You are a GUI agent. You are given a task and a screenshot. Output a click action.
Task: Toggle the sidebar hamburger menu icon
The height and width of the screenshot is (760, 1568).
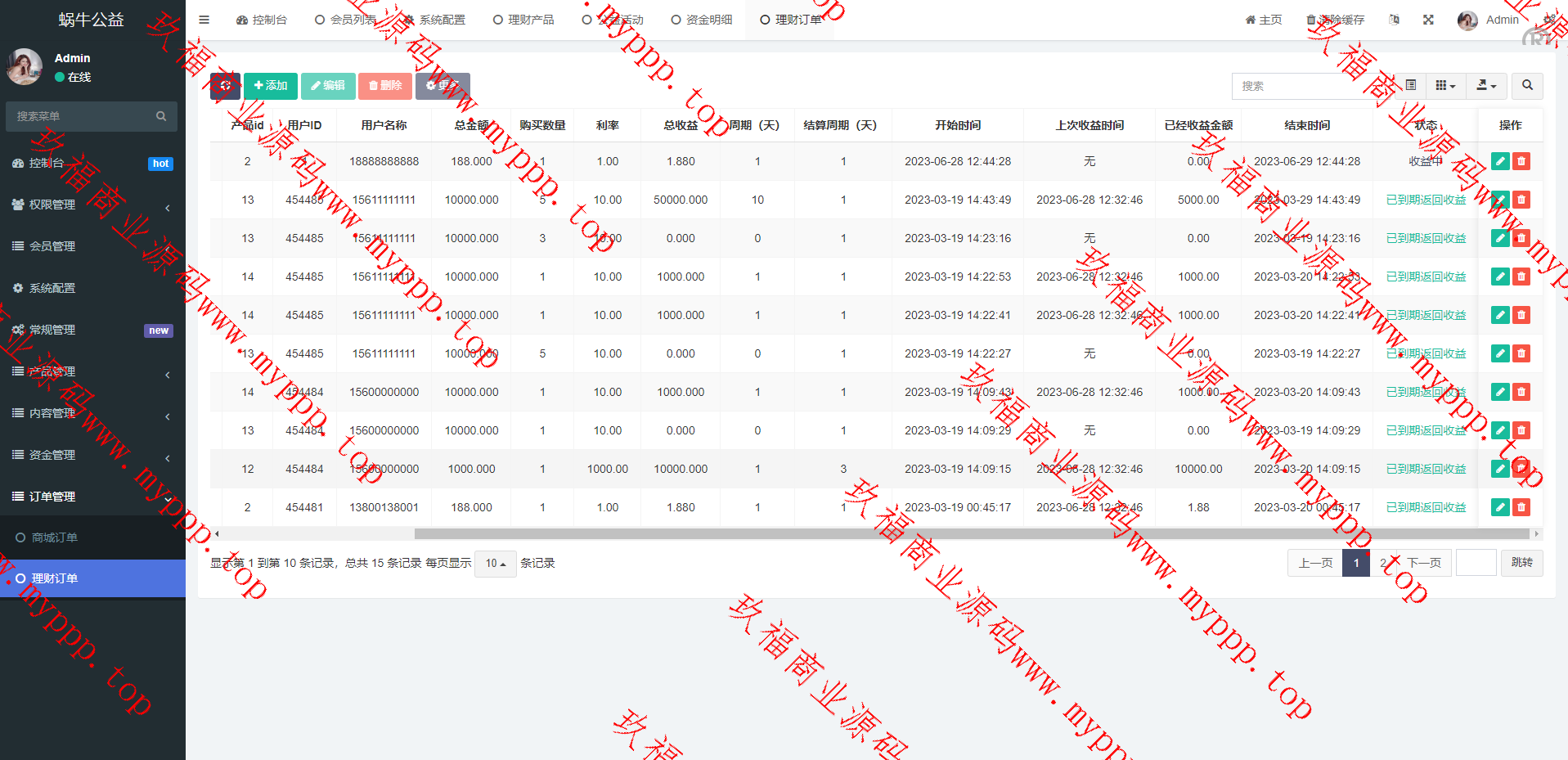click(204, 20)
